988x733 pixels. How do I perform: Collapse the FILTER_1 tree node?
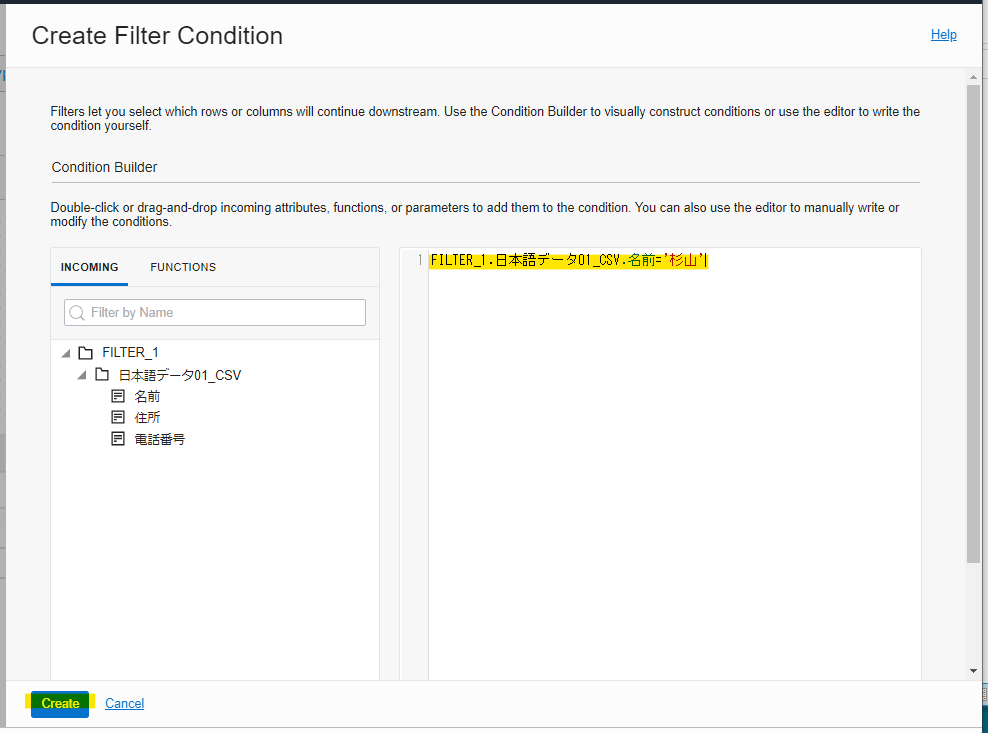tap(66, 353)
